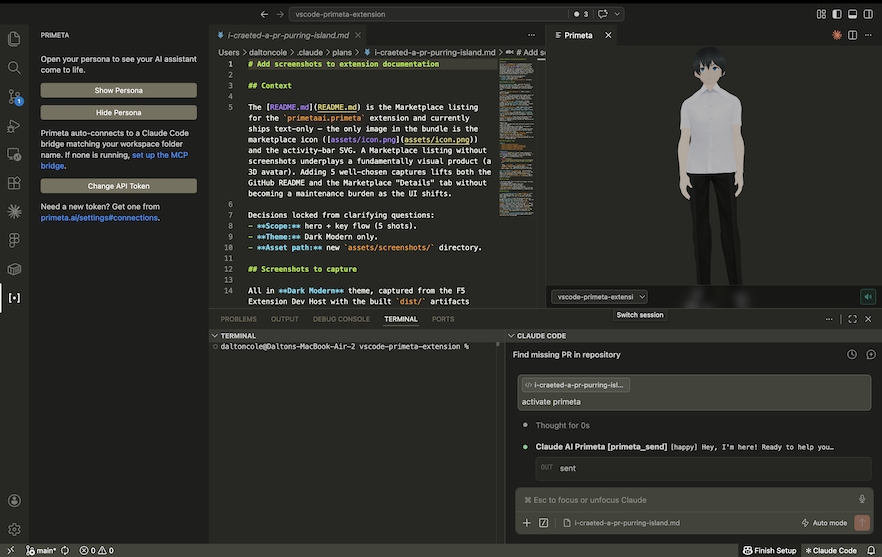This screenshot has height=557, width=882.
Task: Synchronize changes icon in status bar
Action: coord(65,550)
